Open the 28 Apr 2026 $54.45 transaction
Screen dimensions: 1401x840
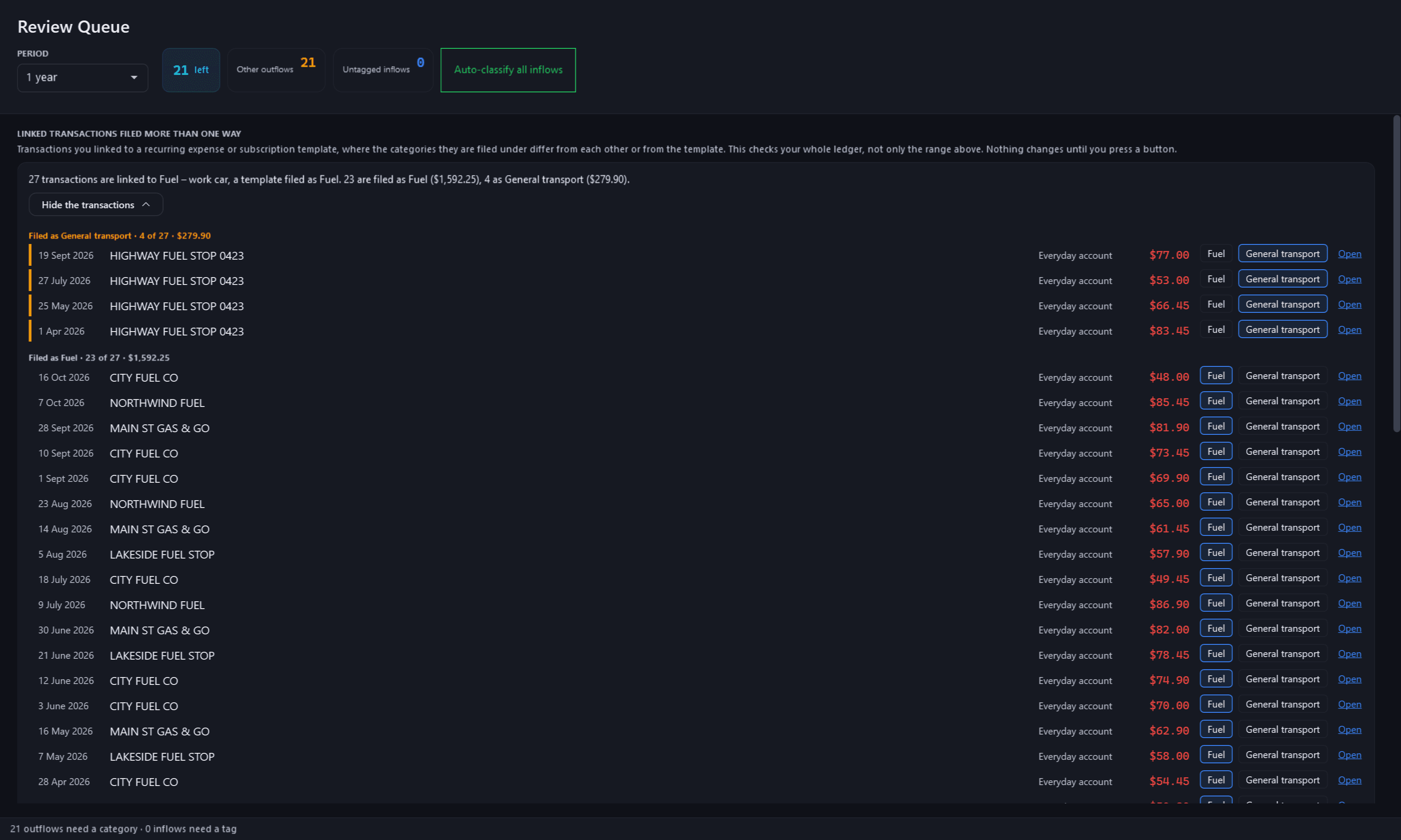click(1349, 781)
